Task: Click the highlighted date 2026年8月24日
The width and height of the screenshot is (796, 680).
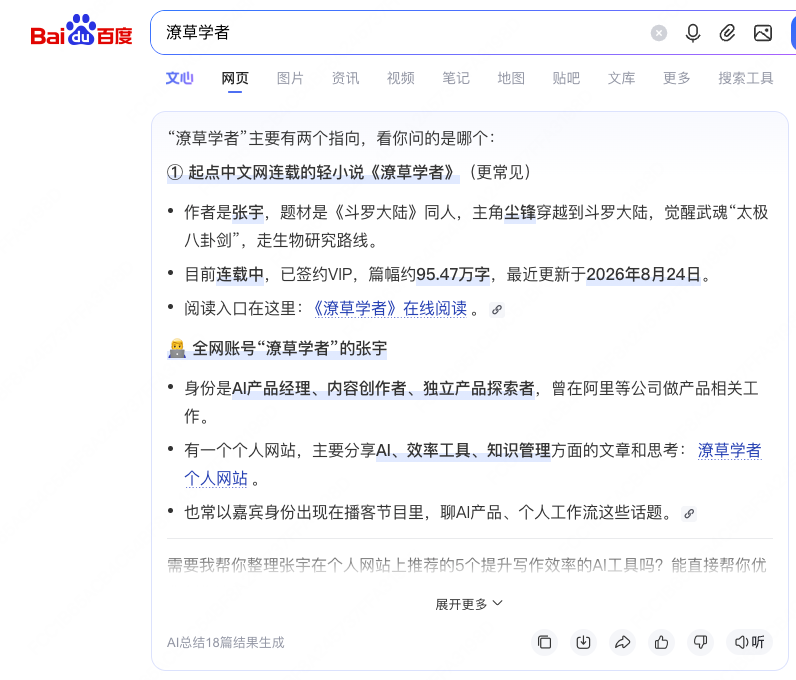Action: point(644,275)
